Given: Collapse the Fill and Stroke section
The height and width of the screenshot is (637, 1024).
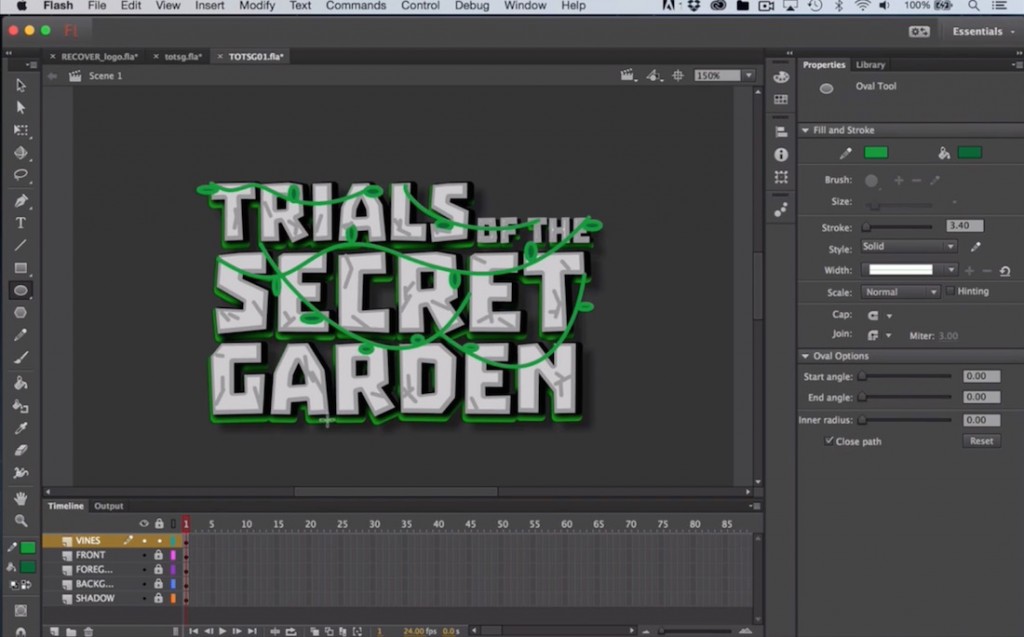Looking at the screenshot, I should 806,130.
